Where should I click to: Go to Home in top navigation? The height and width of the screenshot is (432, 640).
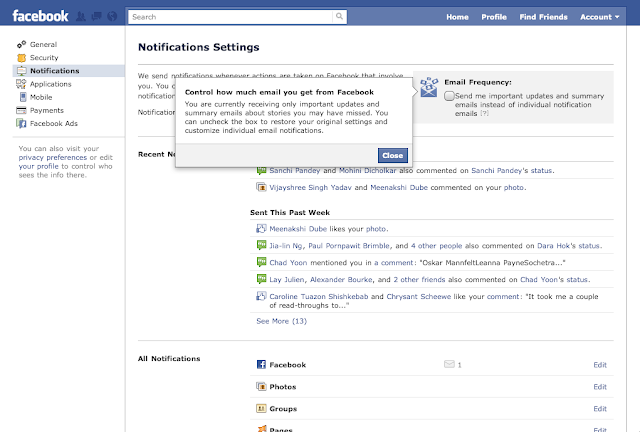point(457,17)
